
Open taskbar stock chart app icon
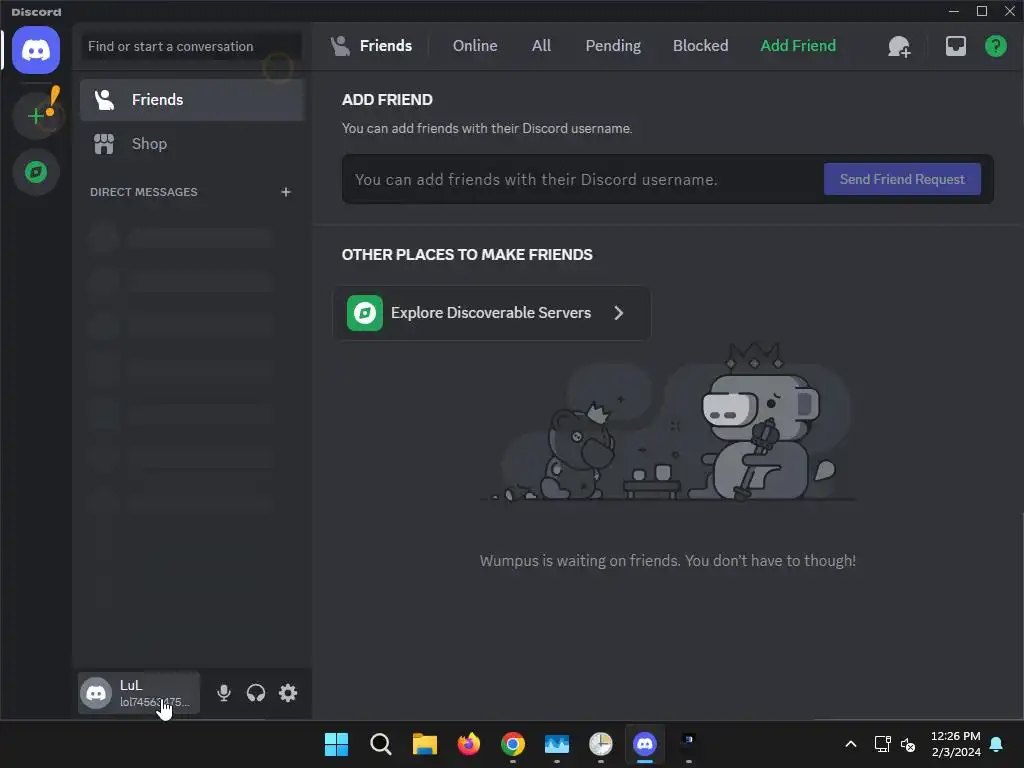pyautogui.click(x=556, y=744)
